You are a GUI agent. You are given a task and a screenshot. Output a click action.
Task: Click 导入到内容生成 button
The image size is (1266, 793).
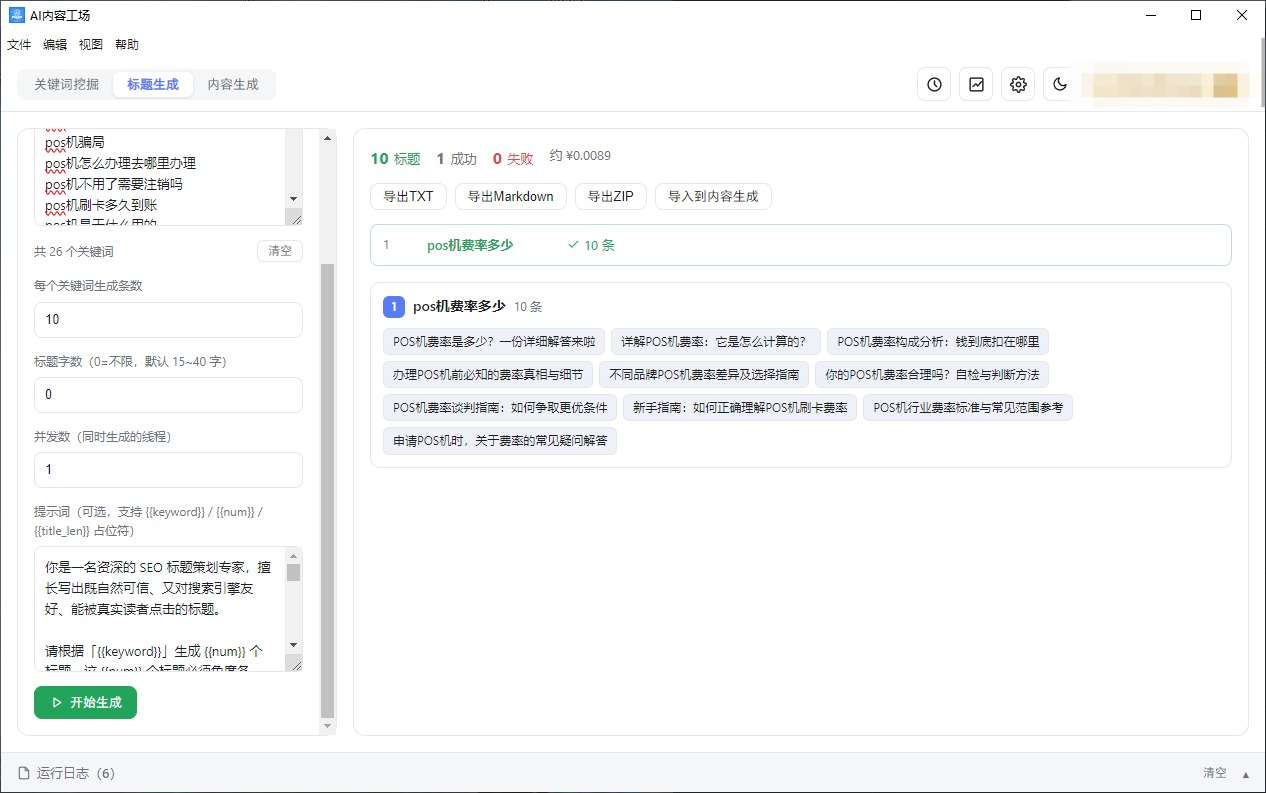(713, 196)
